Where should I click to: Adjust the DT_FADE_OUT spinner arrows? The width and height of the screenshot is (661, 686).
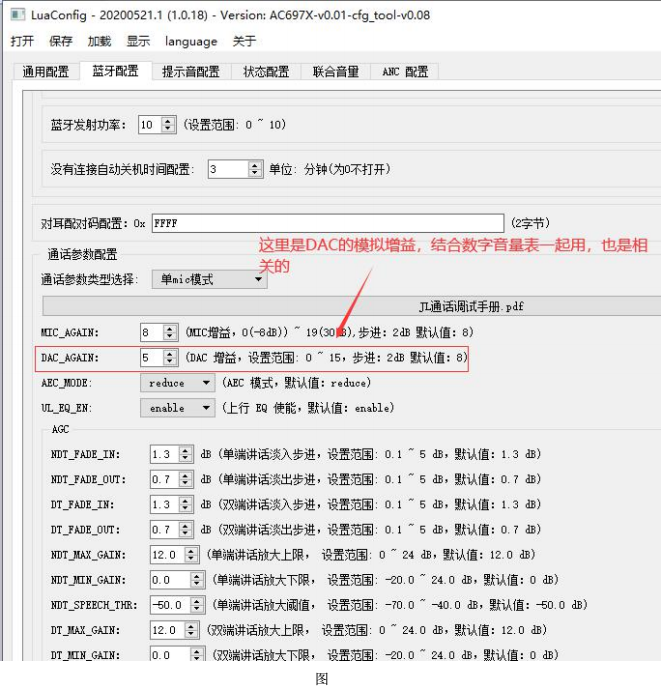coord(186,529)
